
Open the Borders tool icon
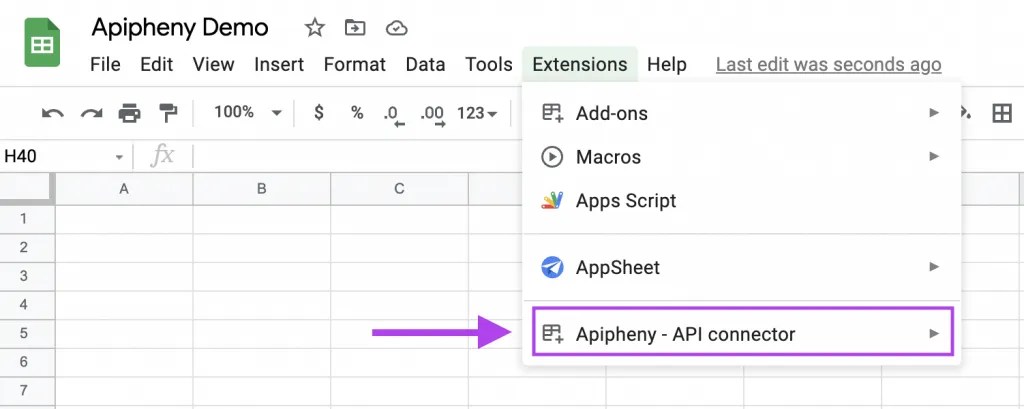[x=1001, y=114]
